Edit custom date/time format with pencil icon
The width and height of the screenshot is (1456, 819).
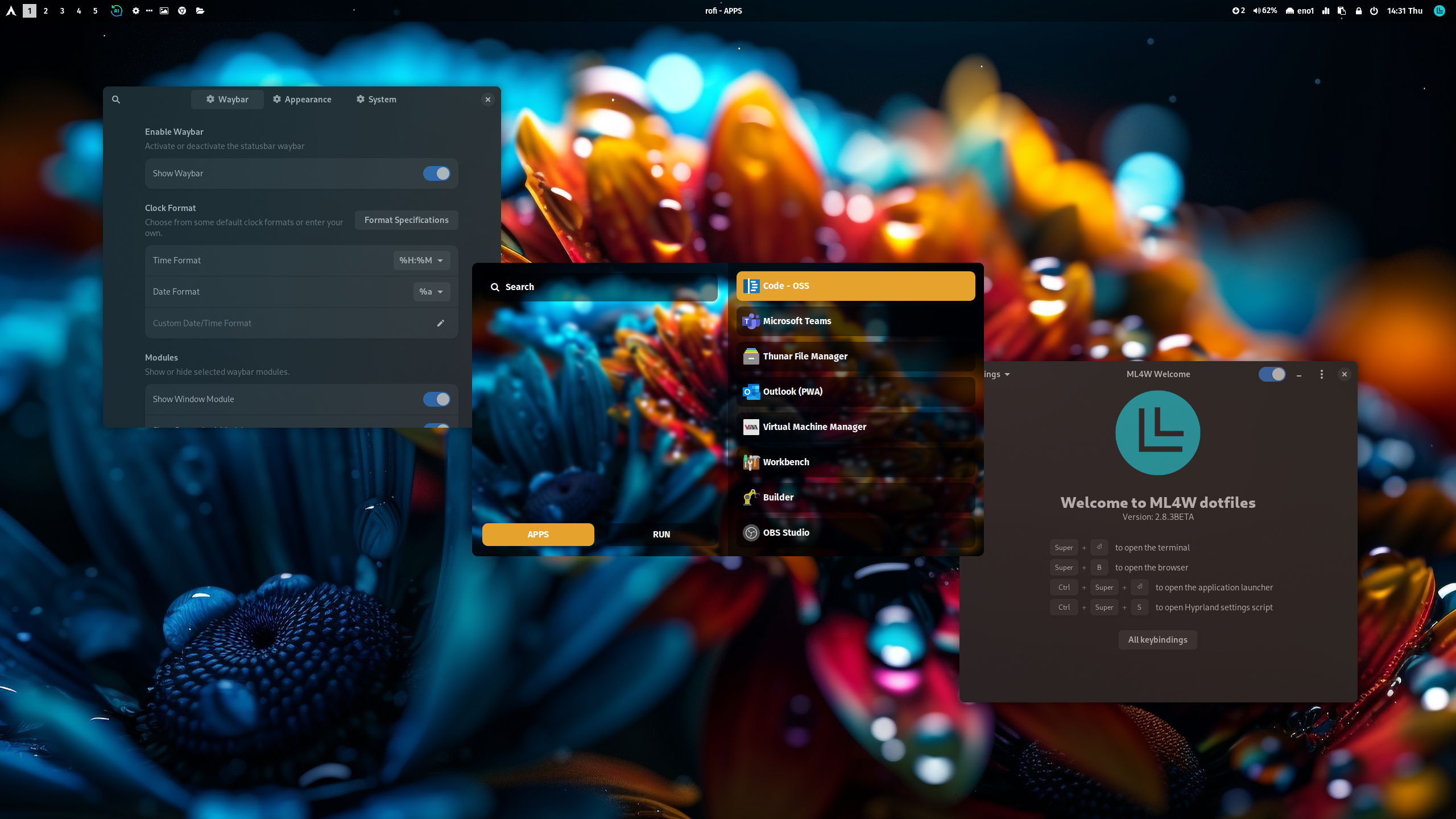point(440,323)
